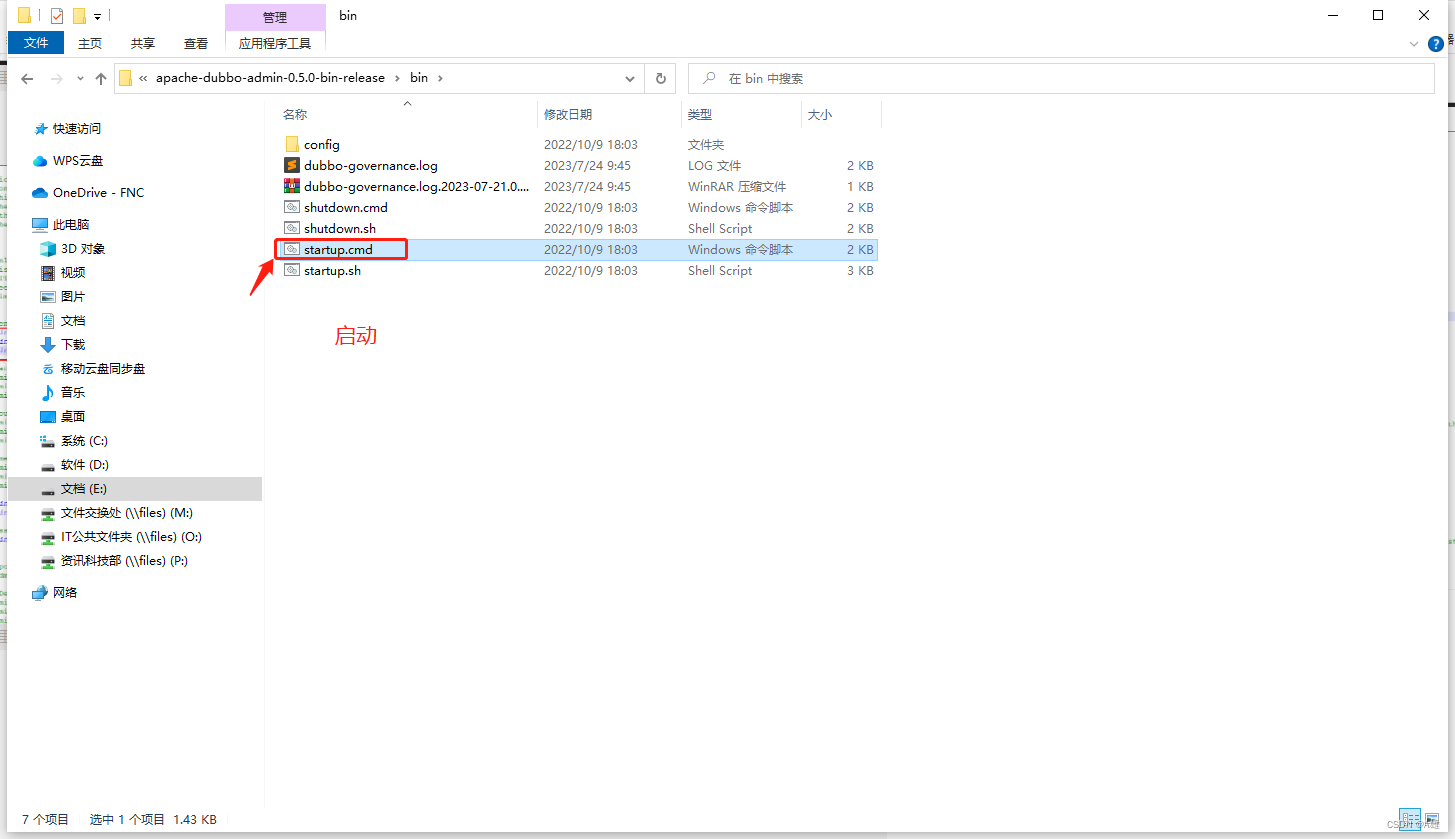Viewport: 1455px width, 839px height.
Task: Refresh the current folder view
Action: tap(660, 78)
